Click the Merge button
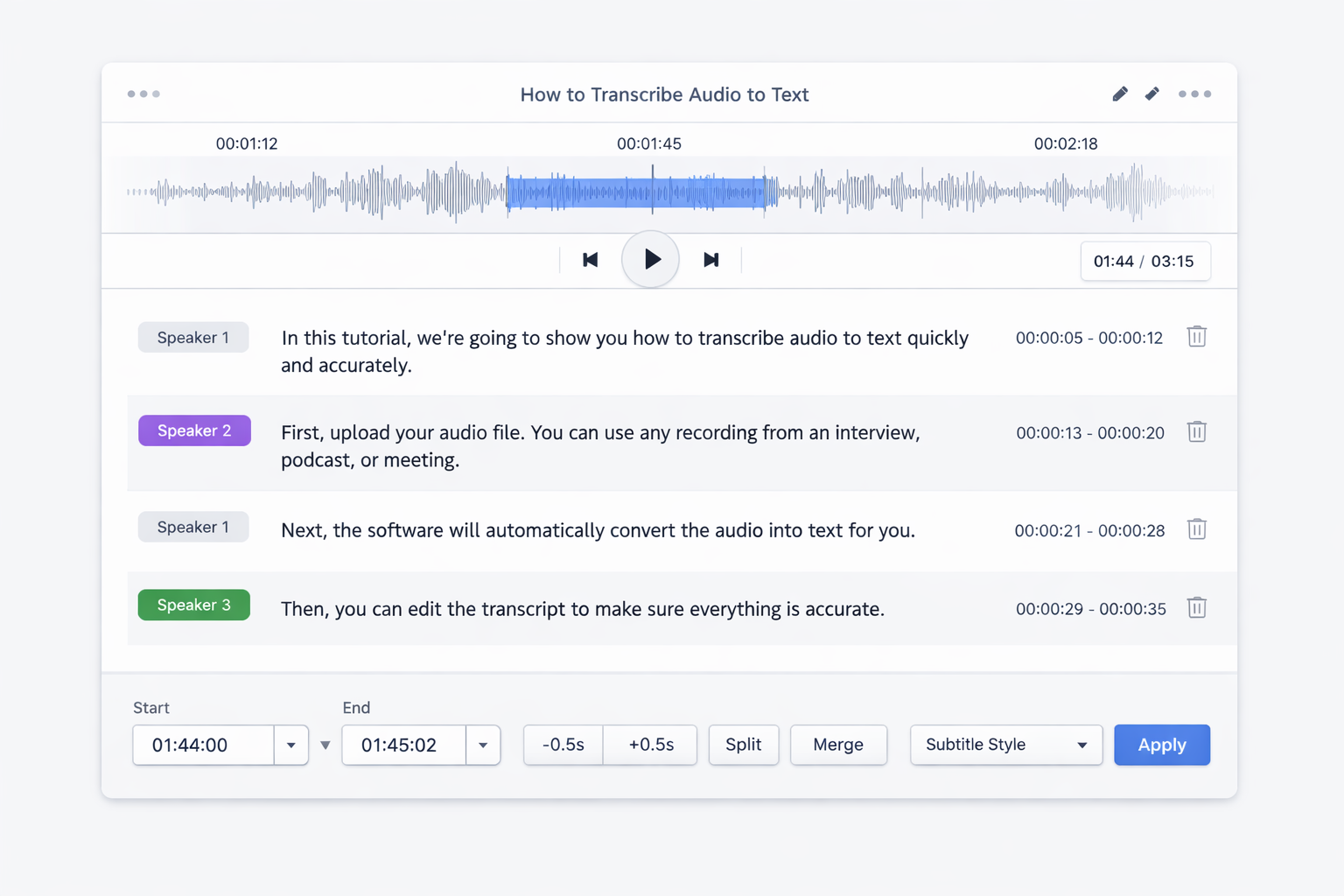The width and height of the screenshot is (1344, 896). pos(837,745)
